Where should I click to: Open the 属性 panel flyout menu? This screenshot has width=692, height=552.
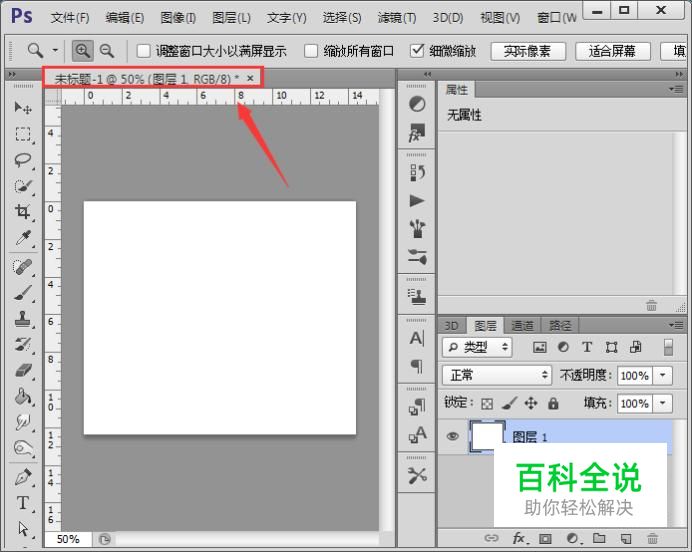coord(676,89)
